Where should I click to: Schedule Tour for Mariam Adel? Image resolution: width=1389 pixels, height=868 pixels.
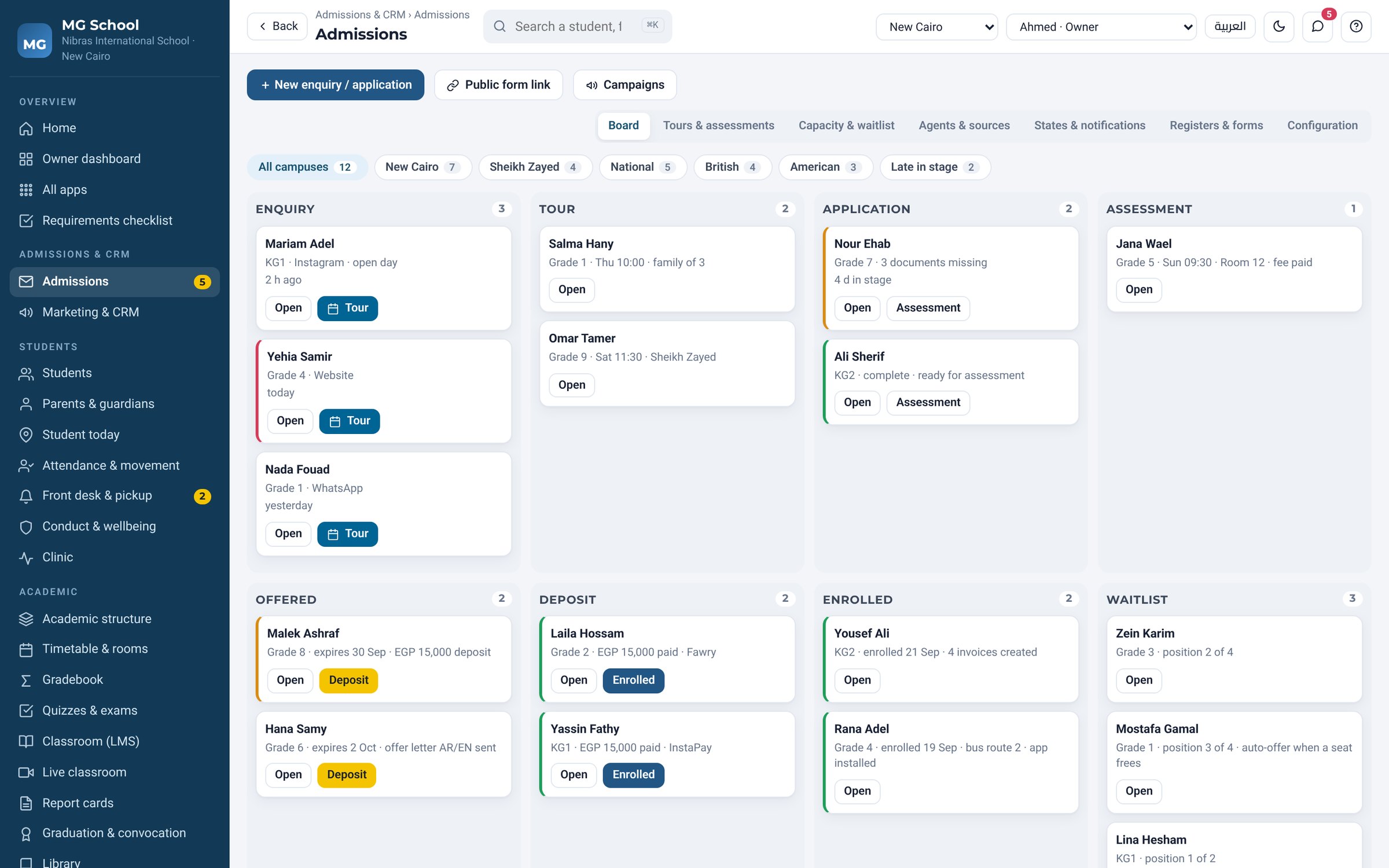[x=347, y=308]
